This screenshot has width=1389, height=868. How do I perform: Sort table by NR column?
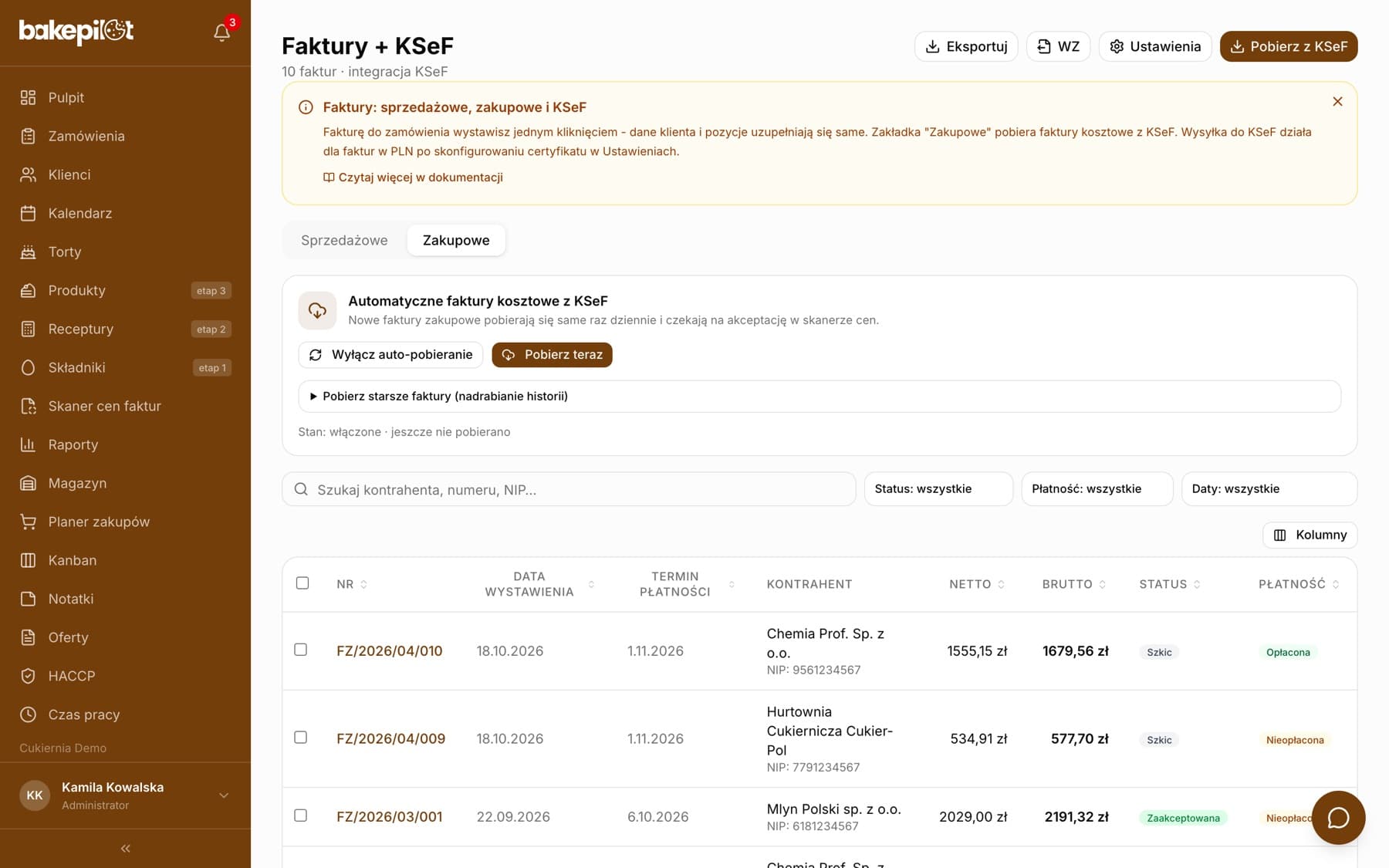(x=352, y=585)
